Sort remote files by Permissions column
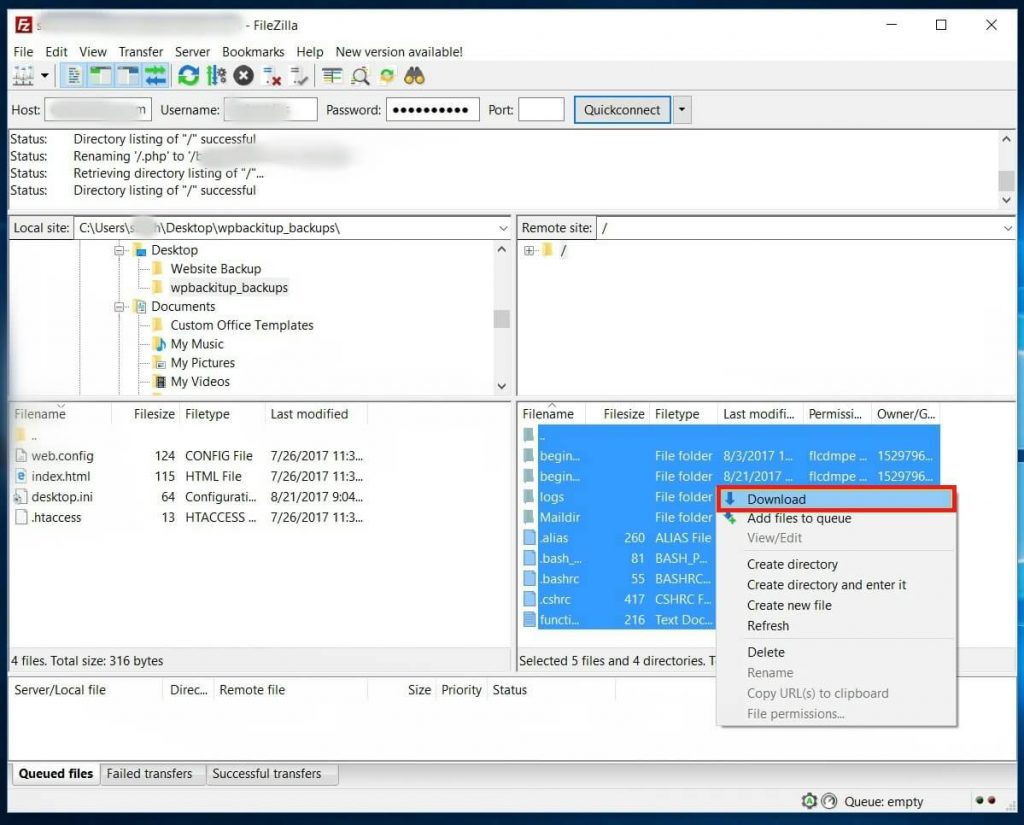The image size is (1024, 825). tap(837, 414)
